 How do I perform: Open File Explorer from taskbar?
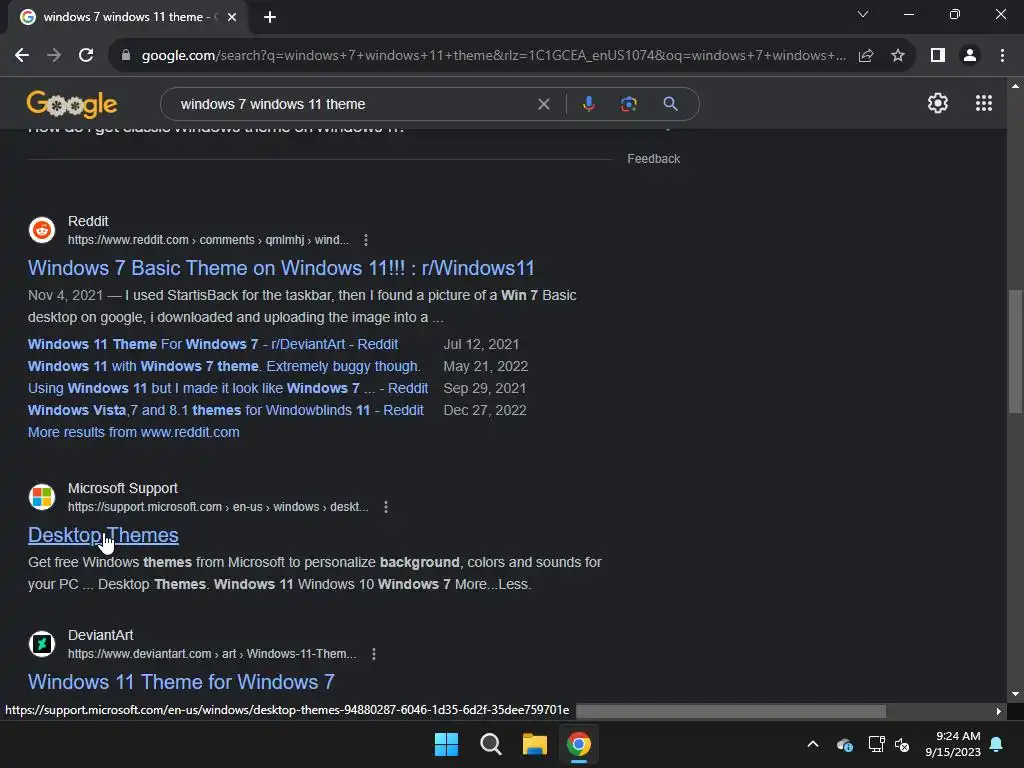534,744
